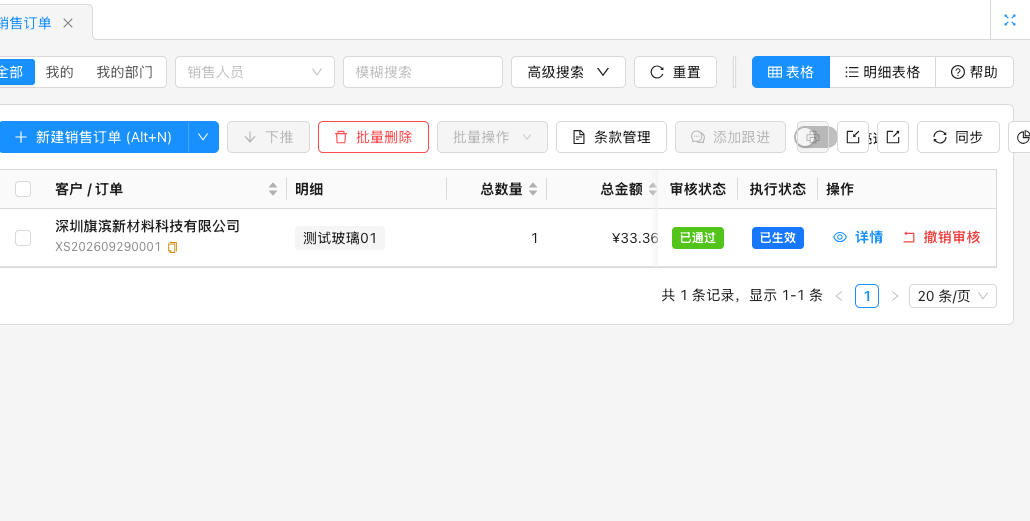Image resolution: width=1030 pixels, height=521 pixels.
Task: Open 详情 for the order row
Action: pos(858,238)
